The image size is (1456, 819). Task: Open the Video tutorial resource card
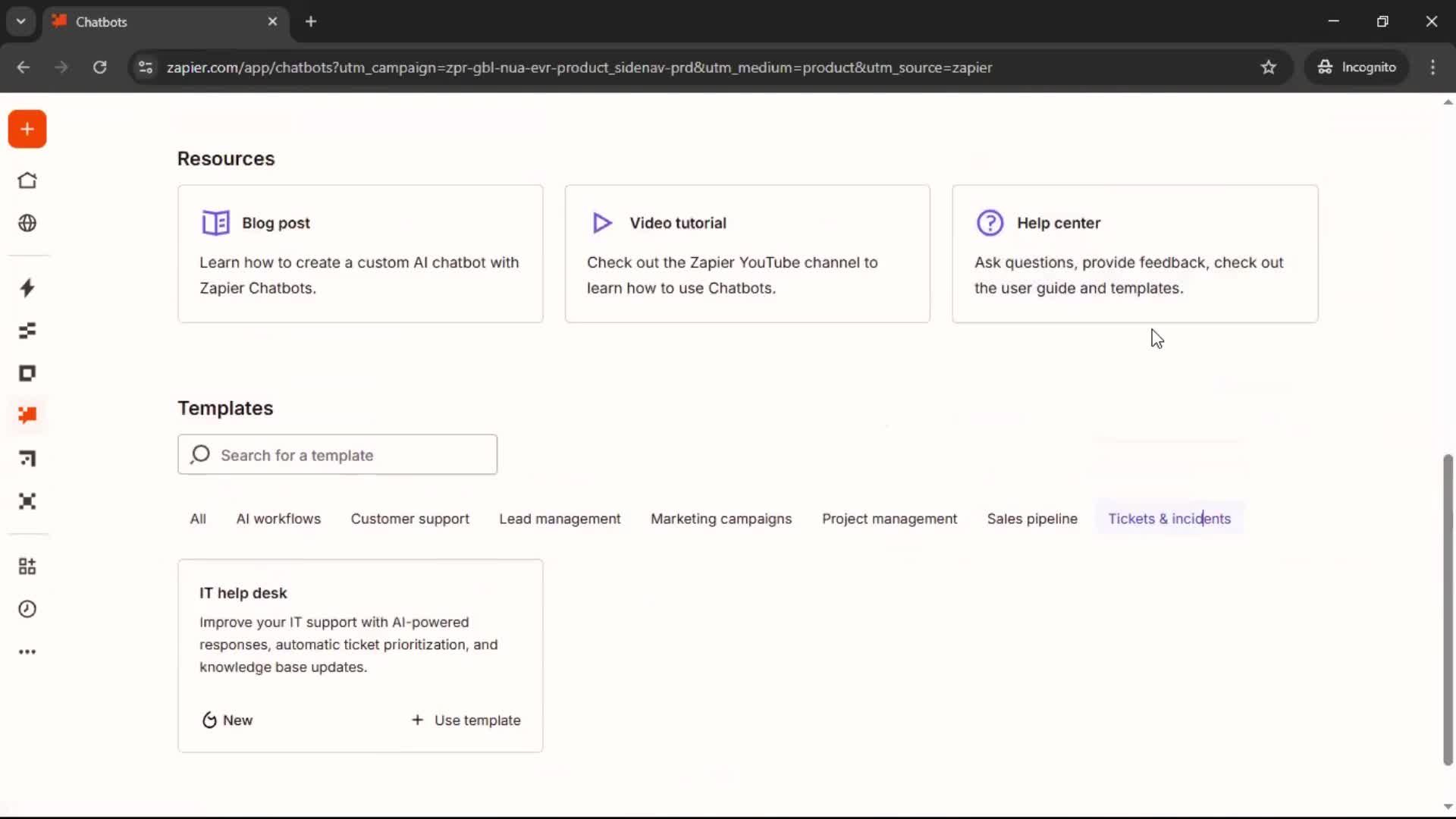pyautogui.click(x=747, y=254)
